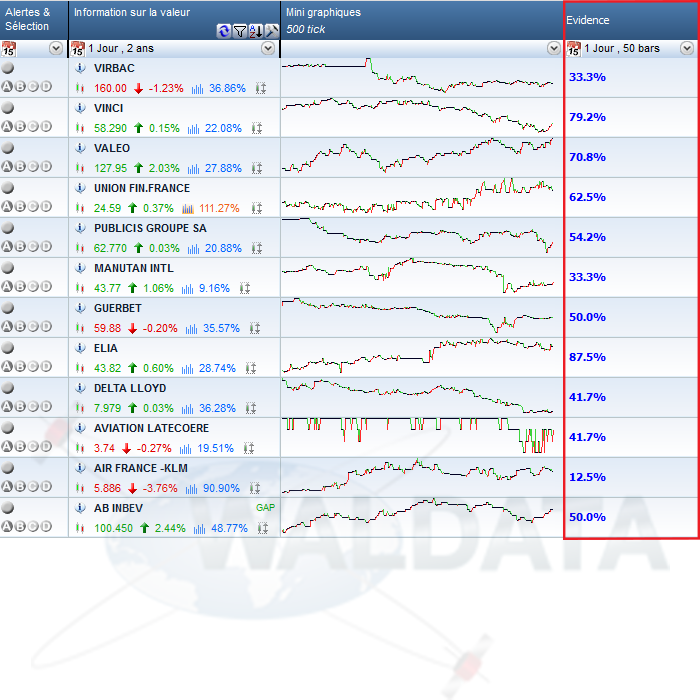Toggle the alert circle for GUERBET

[8, 308]
